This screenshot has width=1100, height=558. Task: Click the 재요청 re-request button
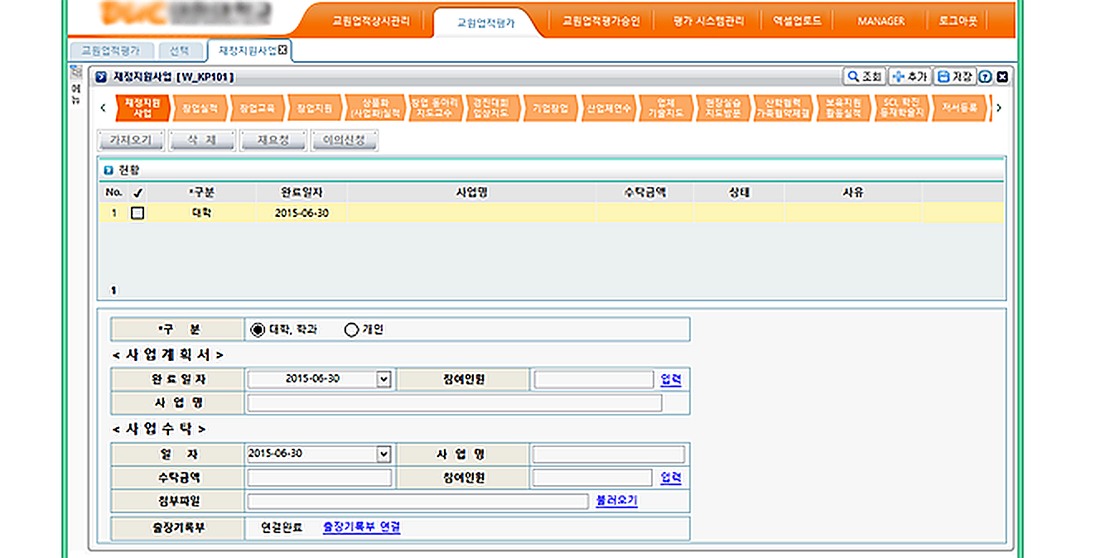coord(273,140)
